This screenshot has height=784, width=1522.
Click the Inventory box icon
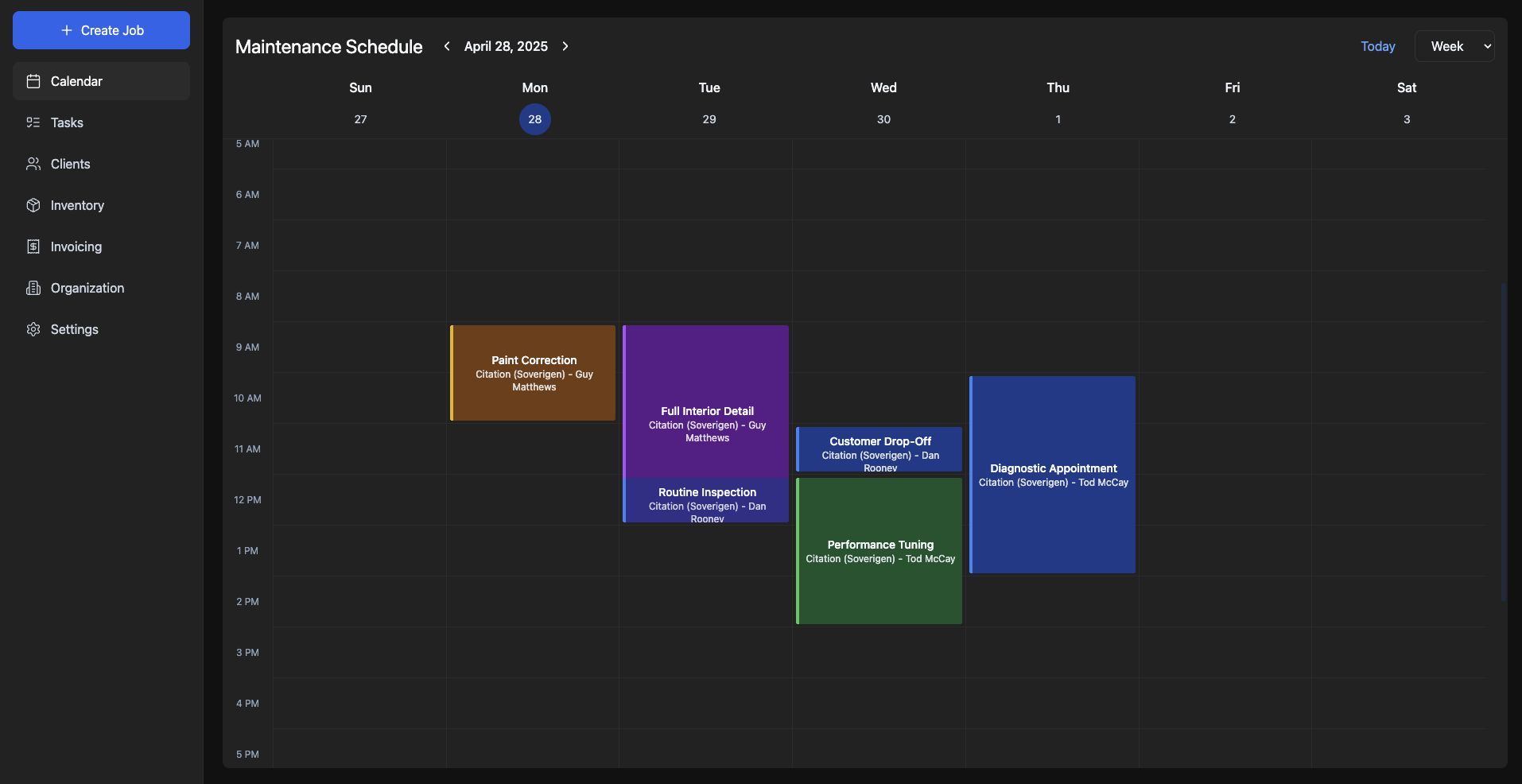pyautogui.click(x=33, y=205)
